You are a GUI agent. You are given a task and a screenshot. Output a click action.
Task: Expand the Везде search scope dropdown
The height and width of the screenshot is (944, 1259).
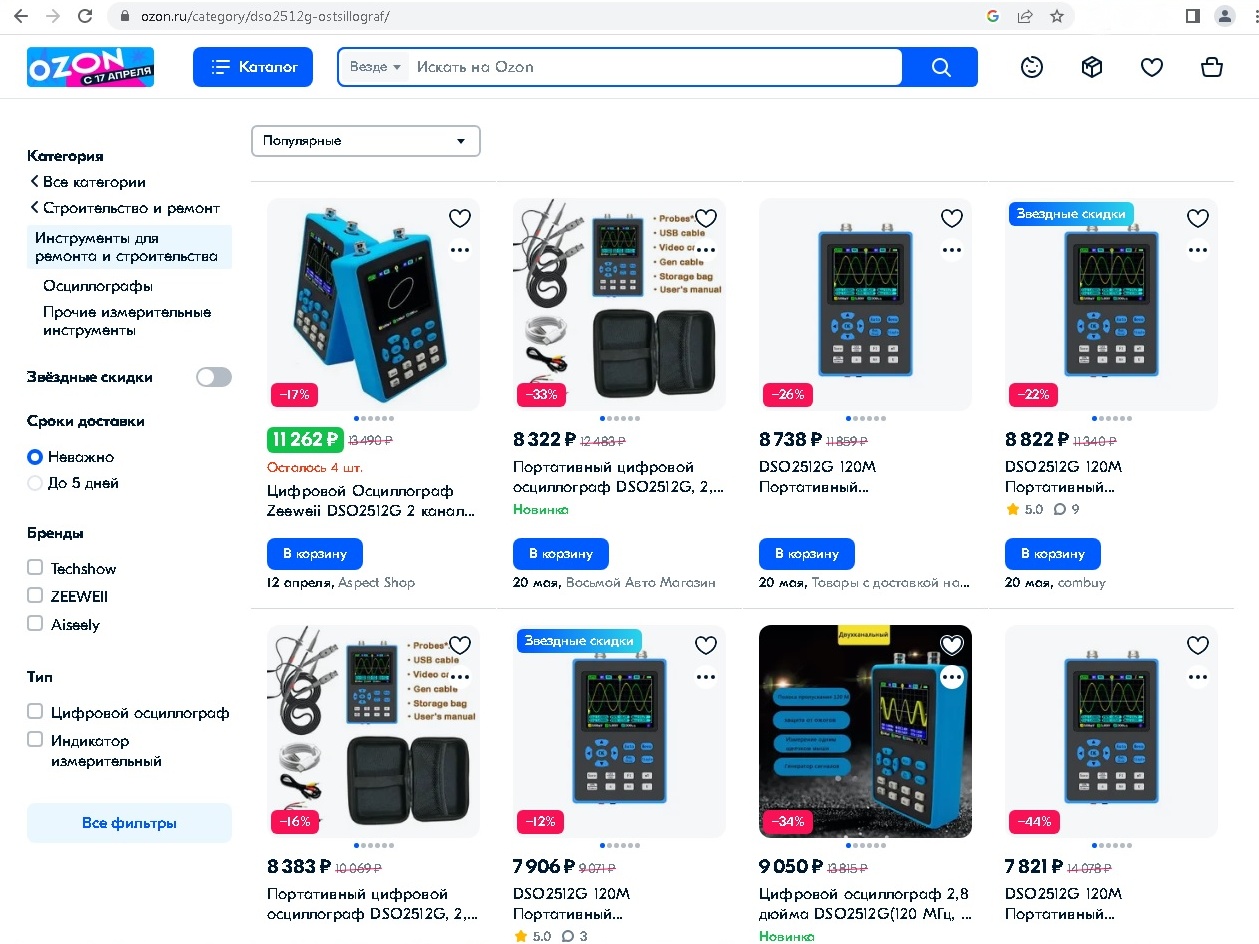pos(375,67)
